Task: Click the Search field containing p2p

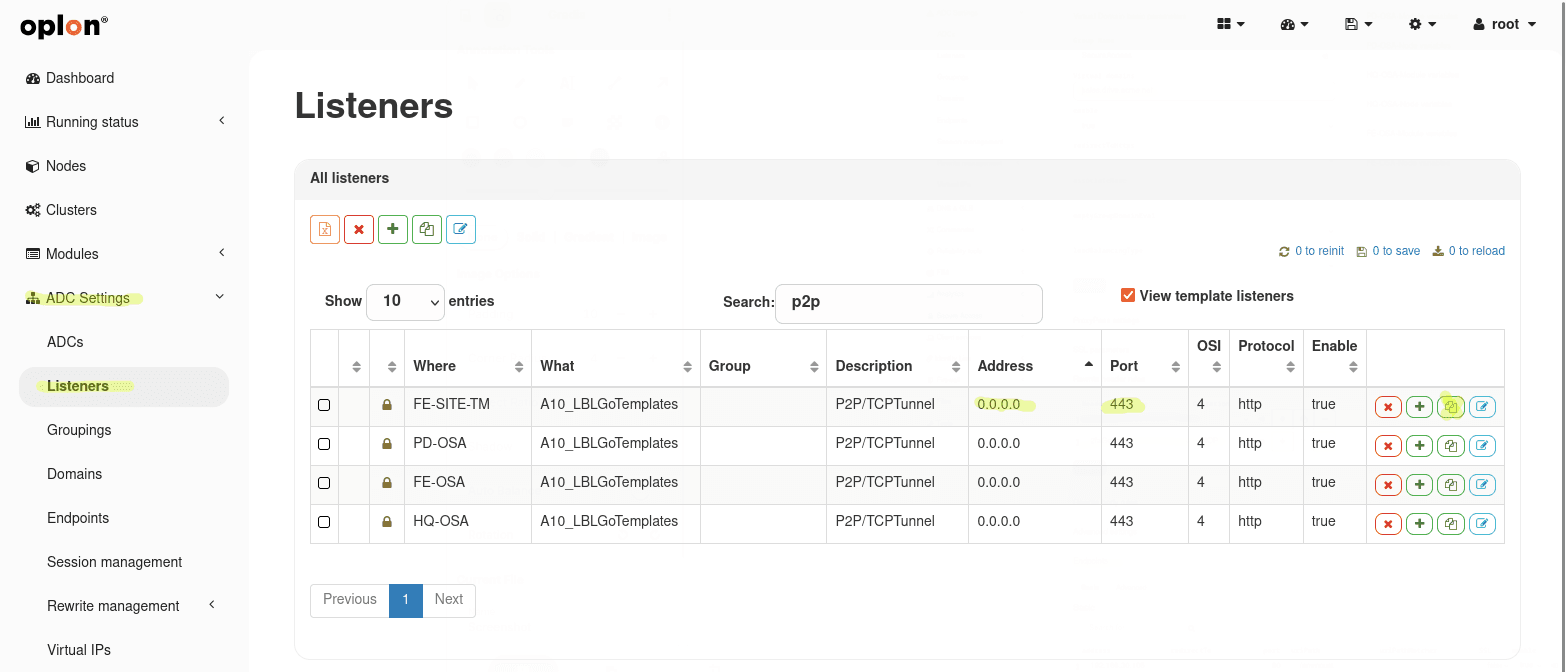Action: click(908, 302)
